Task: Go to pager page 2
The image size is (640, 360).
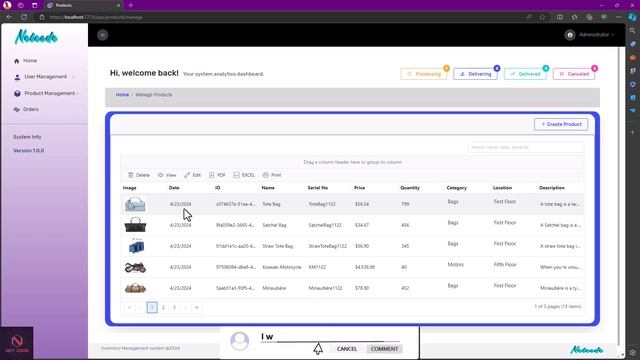Action: tap(163, 307)
